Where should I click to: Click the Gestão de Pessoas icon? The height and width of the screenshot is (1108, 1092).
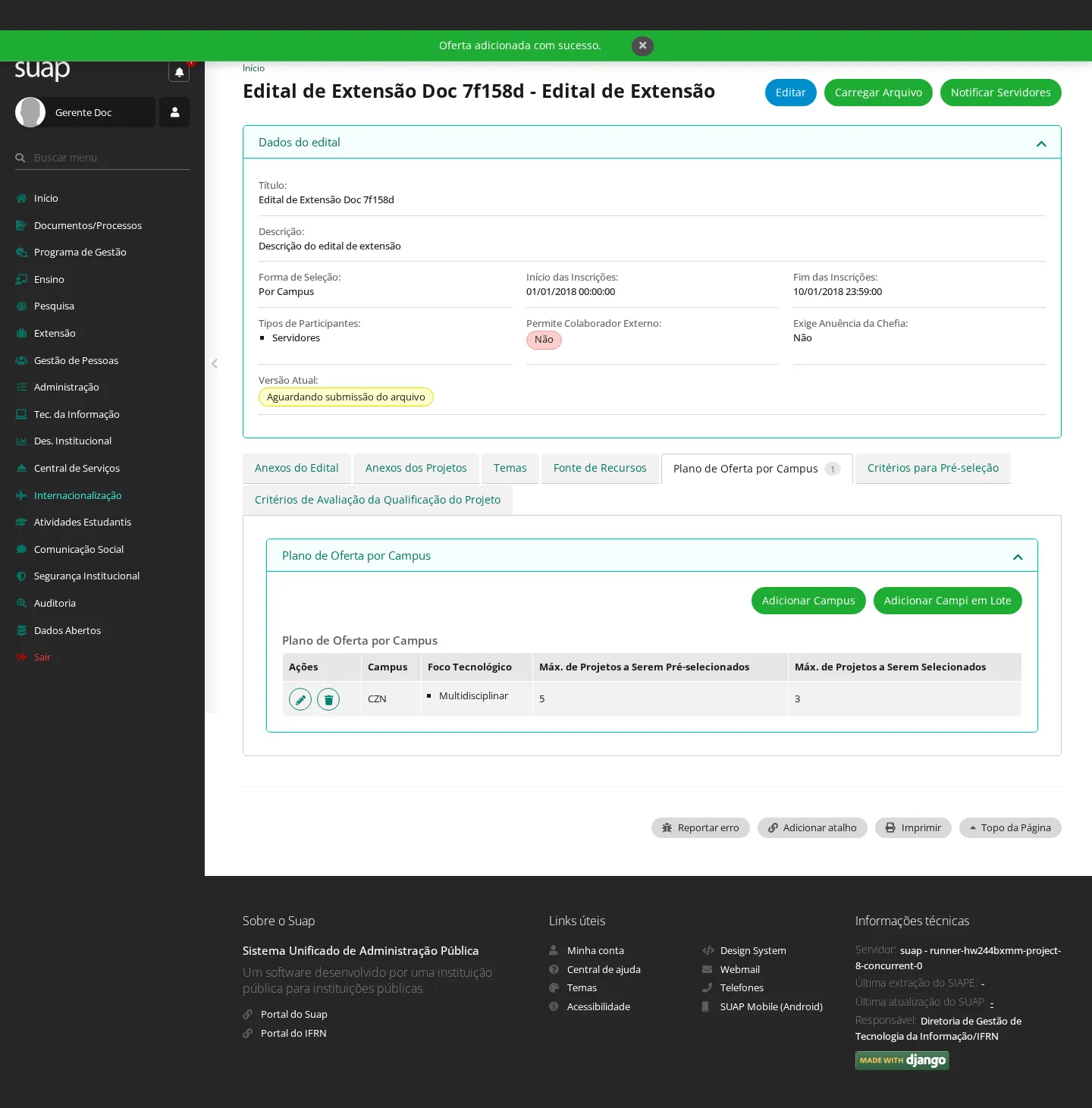click(21, 360)
